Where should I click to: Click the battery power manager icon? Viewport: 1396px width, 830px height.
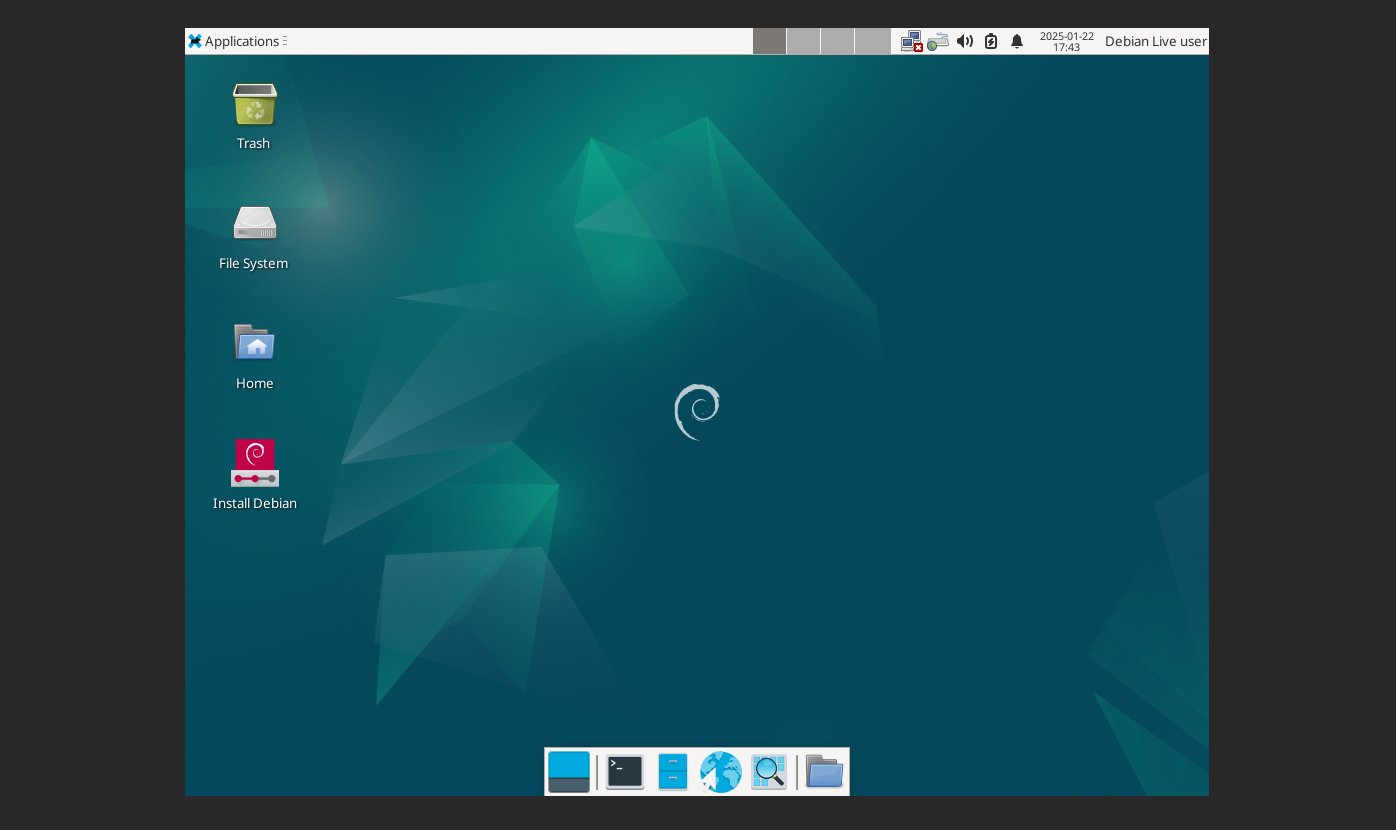point(991,41)
